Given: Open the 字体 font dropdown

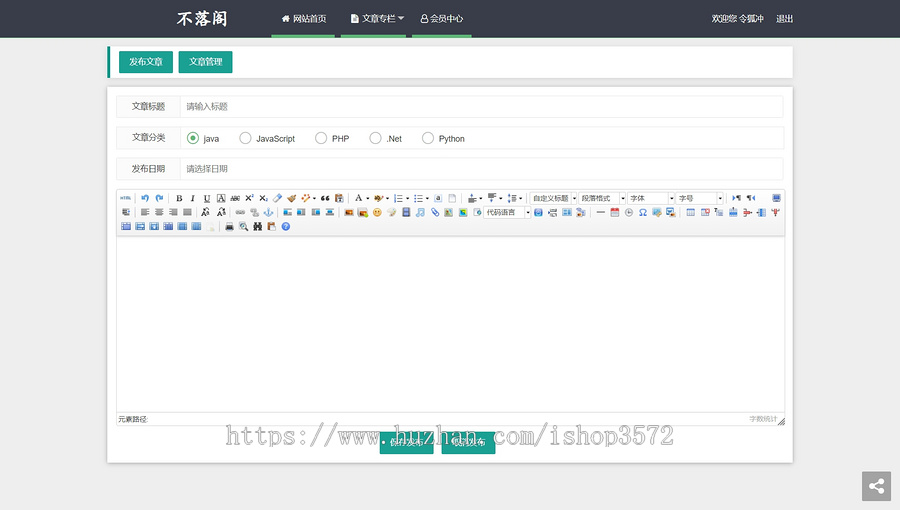Looking at the screenshot, I should pyautogui.click(x=651, y=198).
